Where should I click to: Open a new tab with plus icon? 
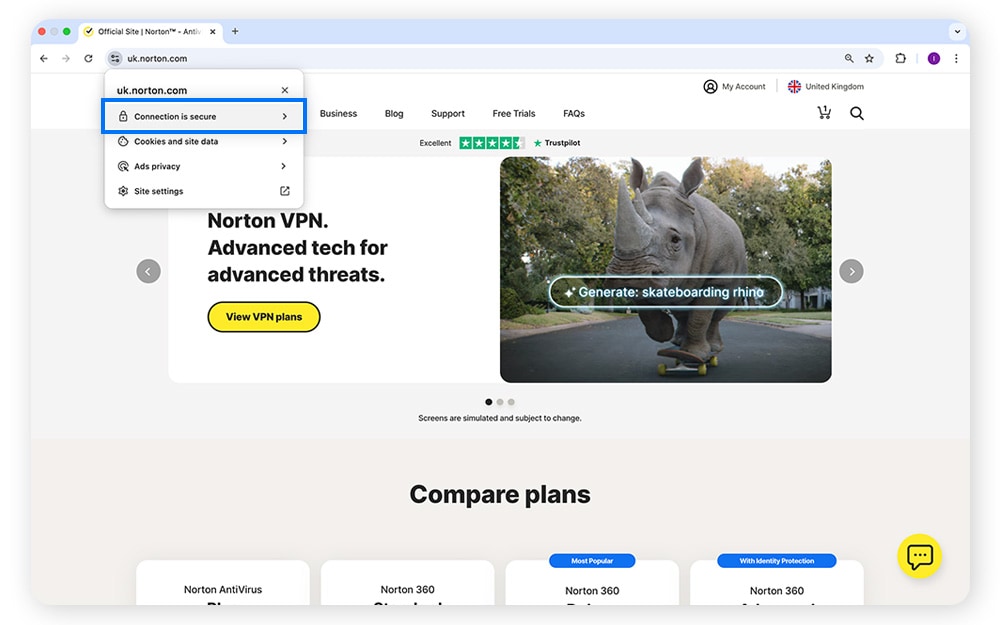pyautogui.click(x=235, y=31)
